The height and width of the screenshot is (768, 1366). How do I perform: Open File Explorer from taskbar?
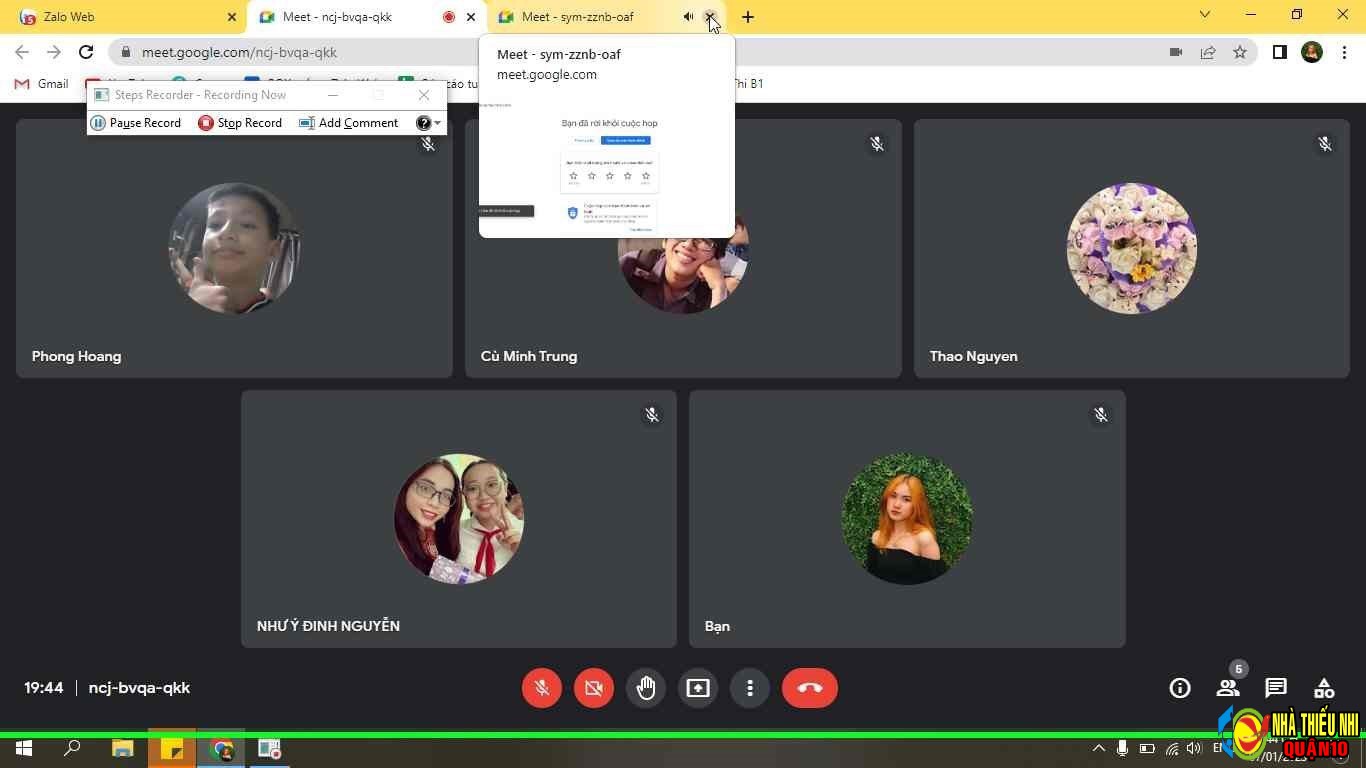click(123, 748)
